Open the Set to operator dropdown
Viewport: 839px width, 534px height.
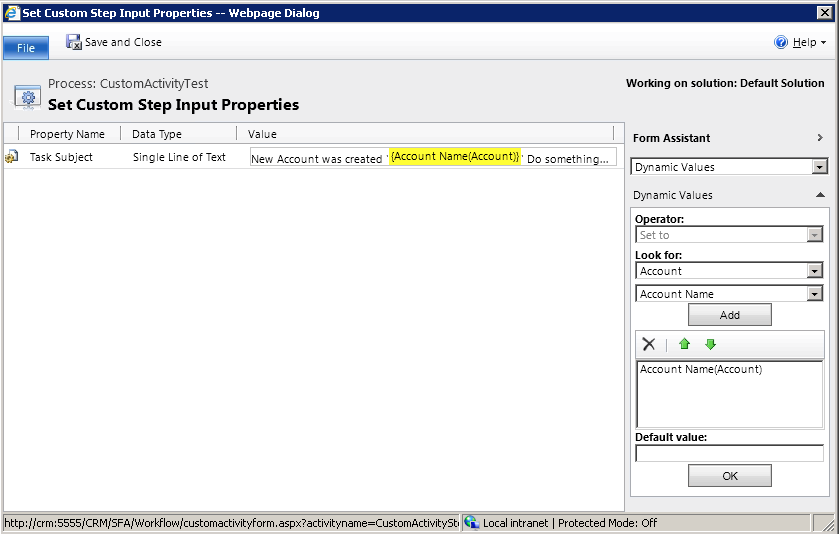(x=814, y=235)
